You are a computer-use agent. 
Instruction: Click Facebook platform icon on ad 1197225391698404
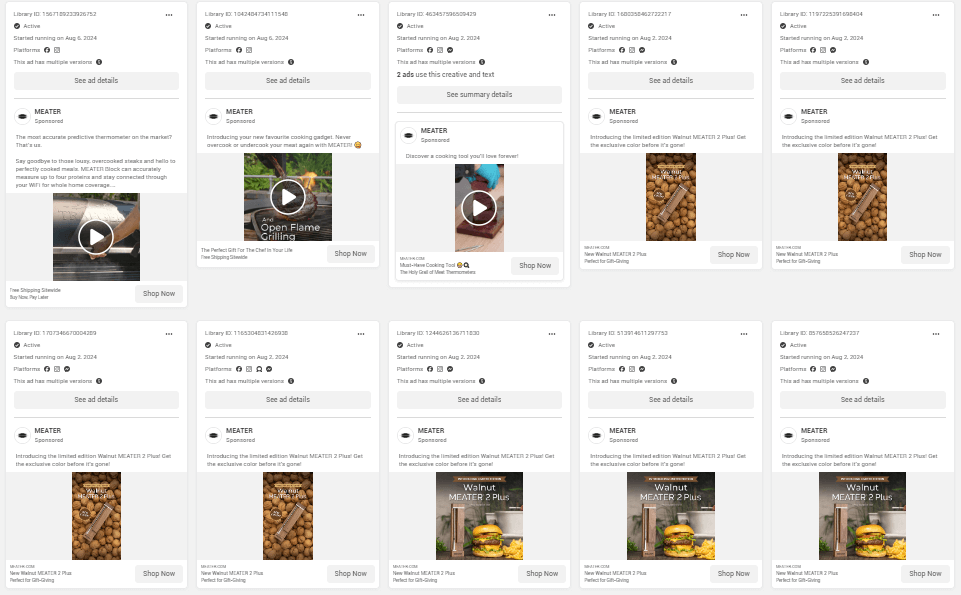(813, 50)
